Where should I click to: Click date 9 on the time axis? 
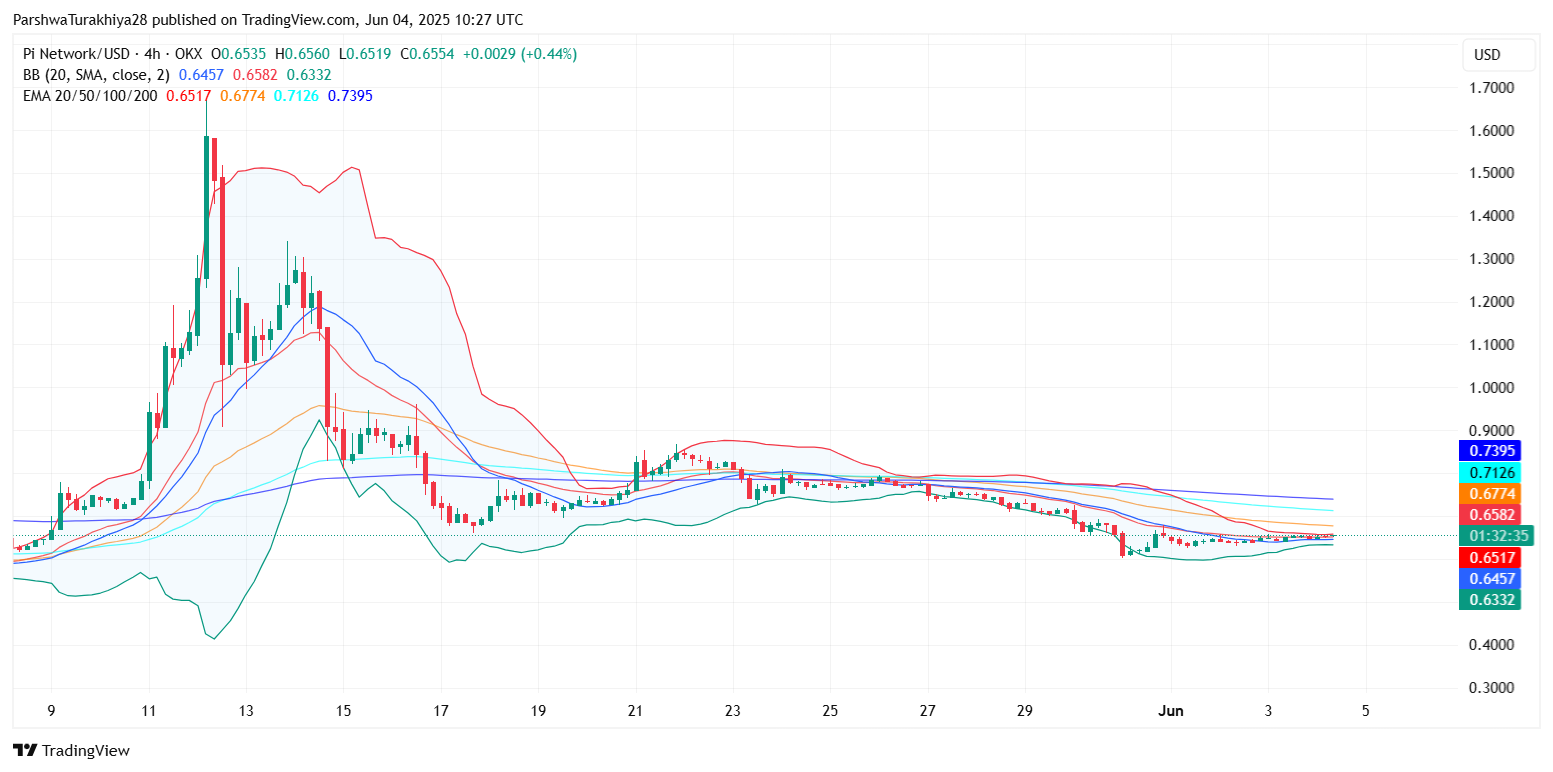tap(51, 711)
